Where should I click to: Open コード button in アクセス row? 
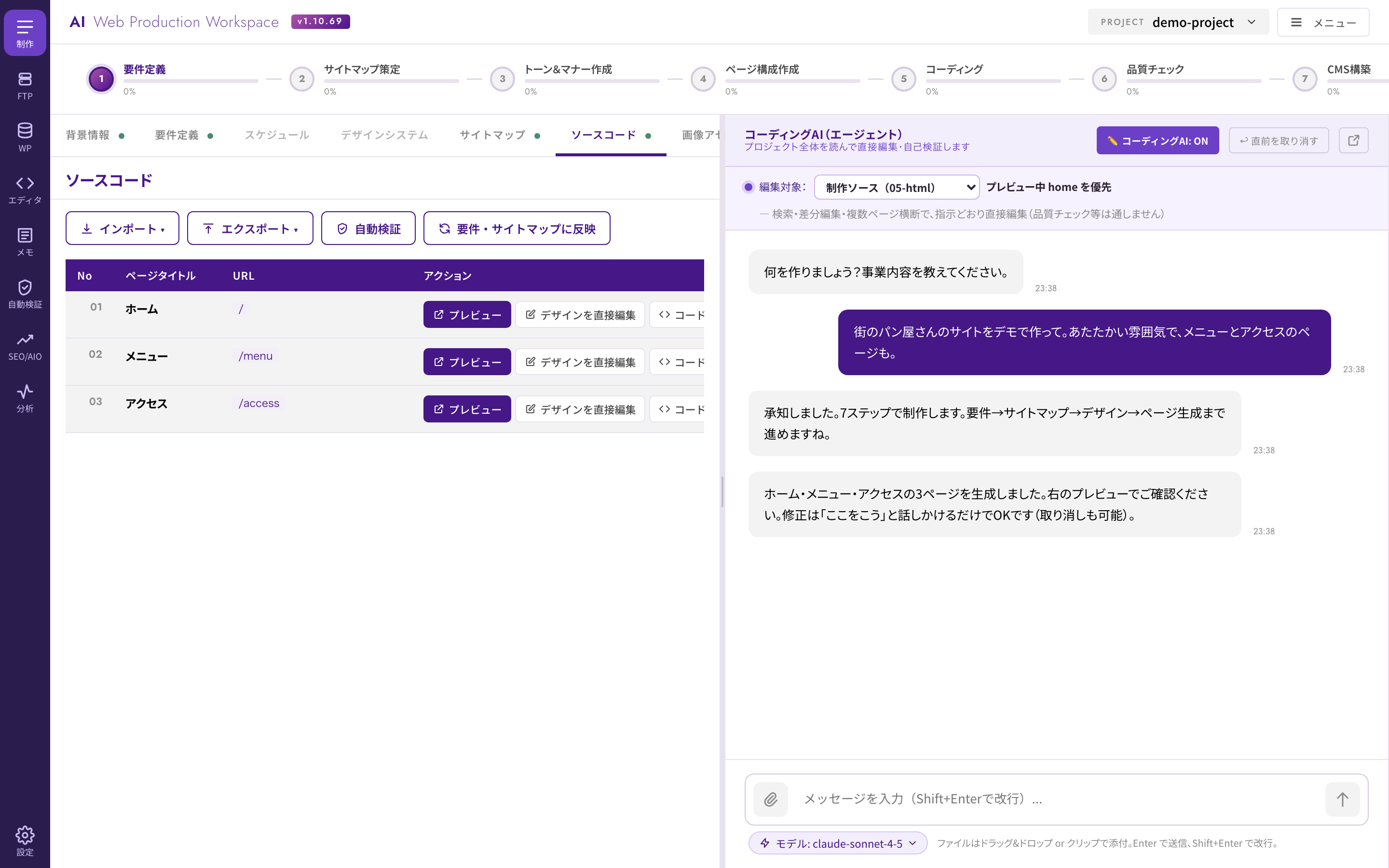pyautogui.click(x=678, y=409)
